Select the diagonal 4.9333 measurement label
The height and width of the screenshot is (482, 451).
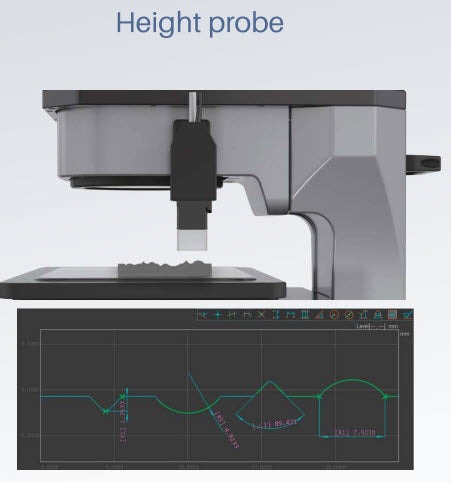[227, 430]
